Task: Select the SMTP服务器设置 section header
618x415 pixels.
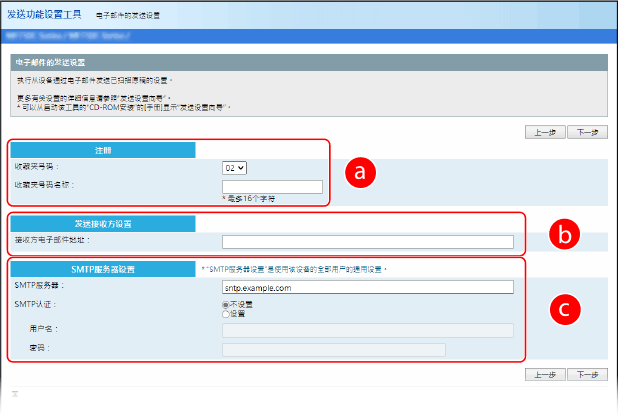Action: (102, 268)
